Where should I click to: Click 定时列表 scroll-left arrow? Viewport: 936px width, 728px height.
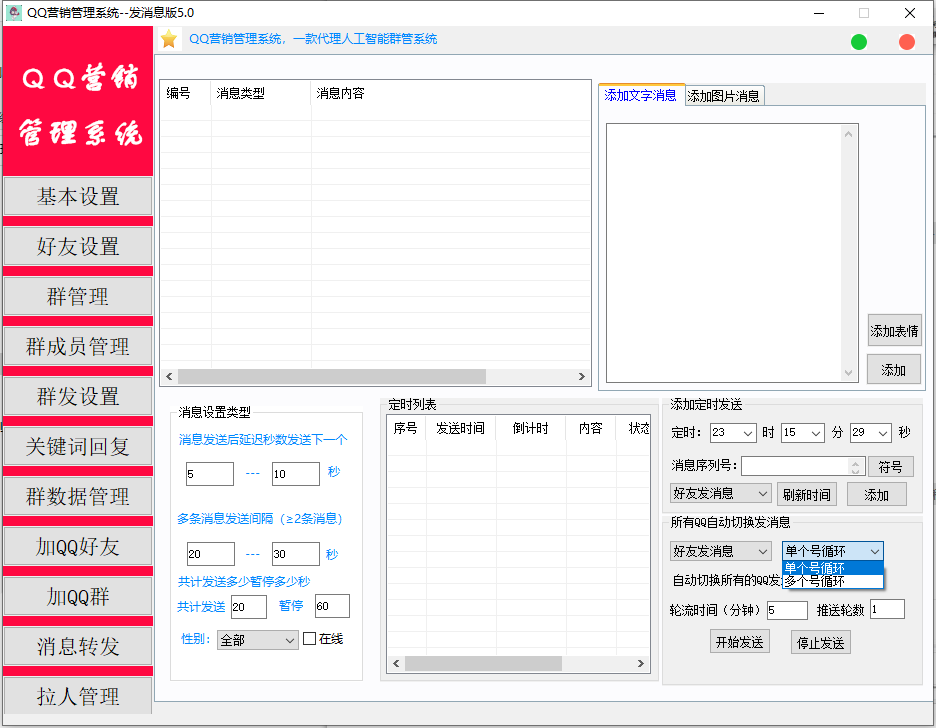pyautogui.click(x=396, y=664)
